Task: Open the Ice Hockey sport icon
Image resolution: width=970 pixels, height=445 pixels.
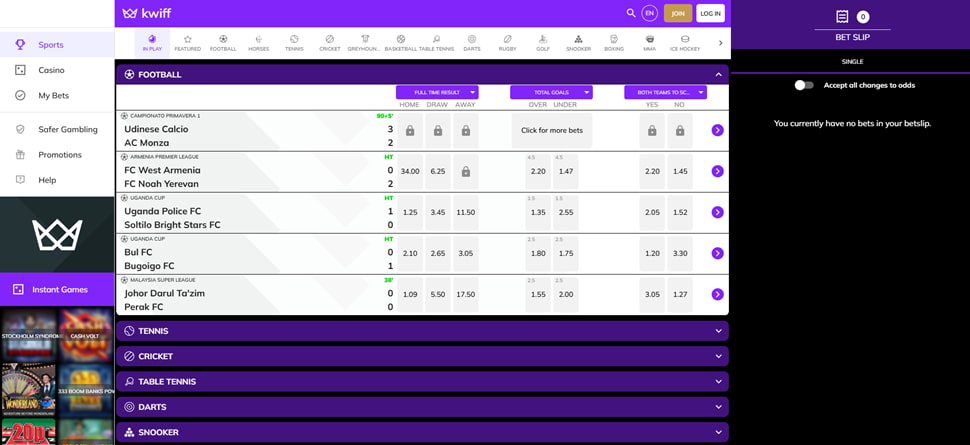Action: coord(685,42)
